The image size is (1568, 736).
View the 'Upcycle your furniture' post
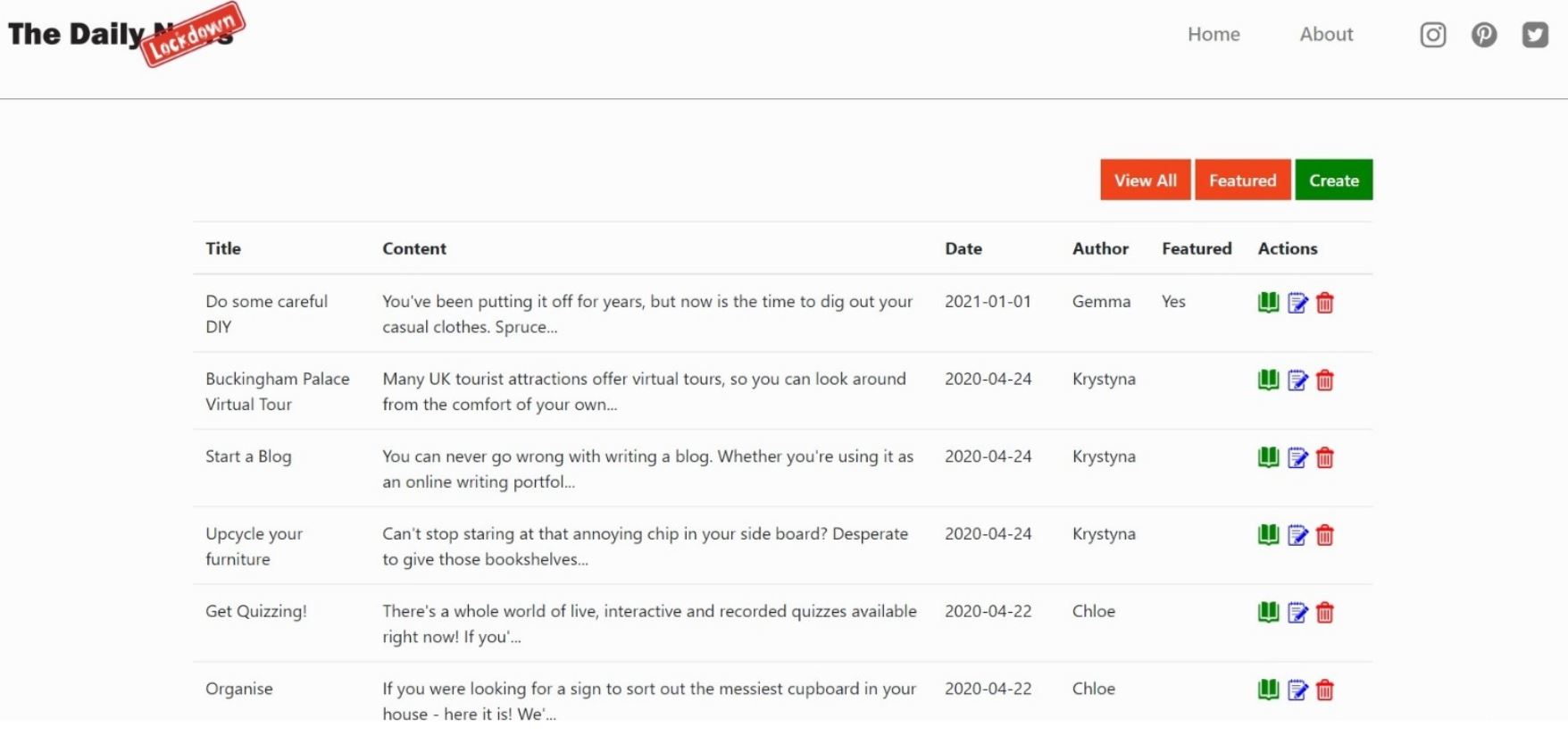1268,535
